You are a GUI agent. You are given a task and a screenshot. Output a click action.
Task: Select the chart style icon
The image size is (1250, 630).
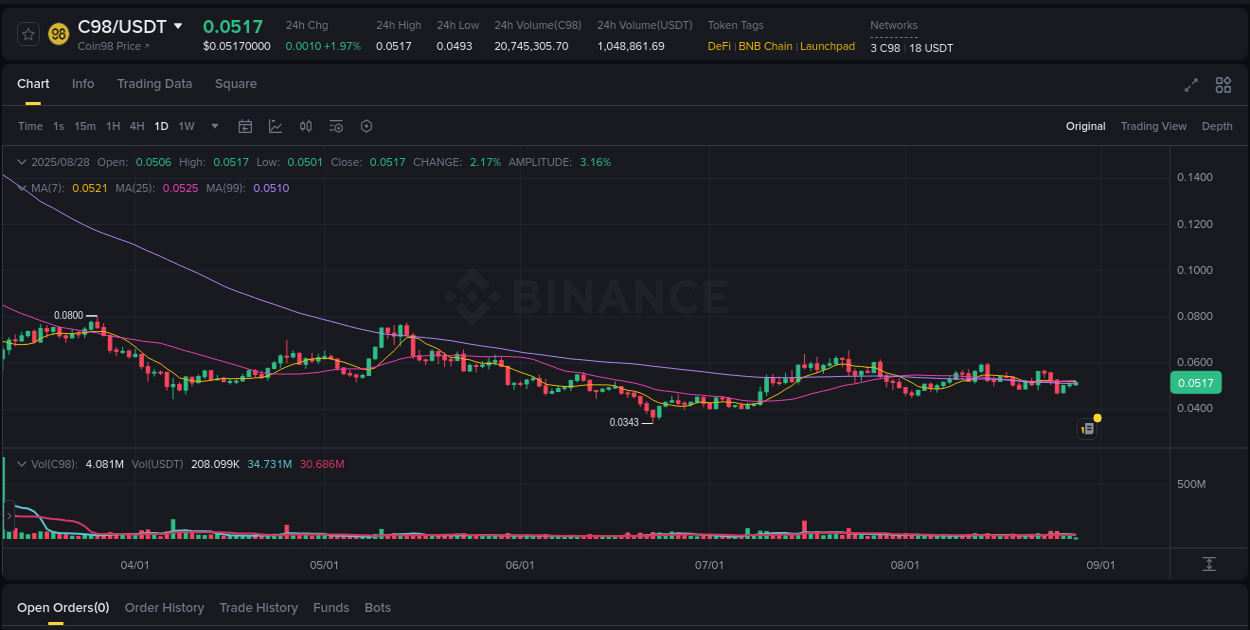(x=275, y=126)
